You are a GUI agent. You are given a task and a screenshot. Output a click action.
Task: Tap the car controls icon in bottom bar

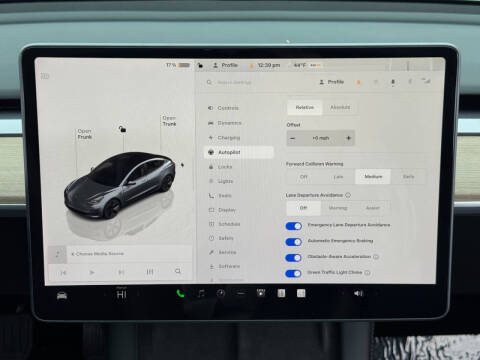pyautogui.click(x=62, y=295)
